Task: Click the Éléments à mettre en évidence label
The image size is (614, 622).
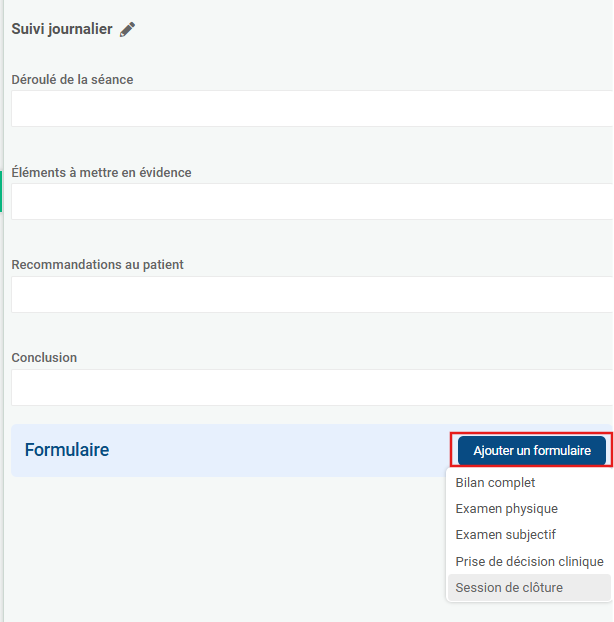Action: (x=101, y=172)
